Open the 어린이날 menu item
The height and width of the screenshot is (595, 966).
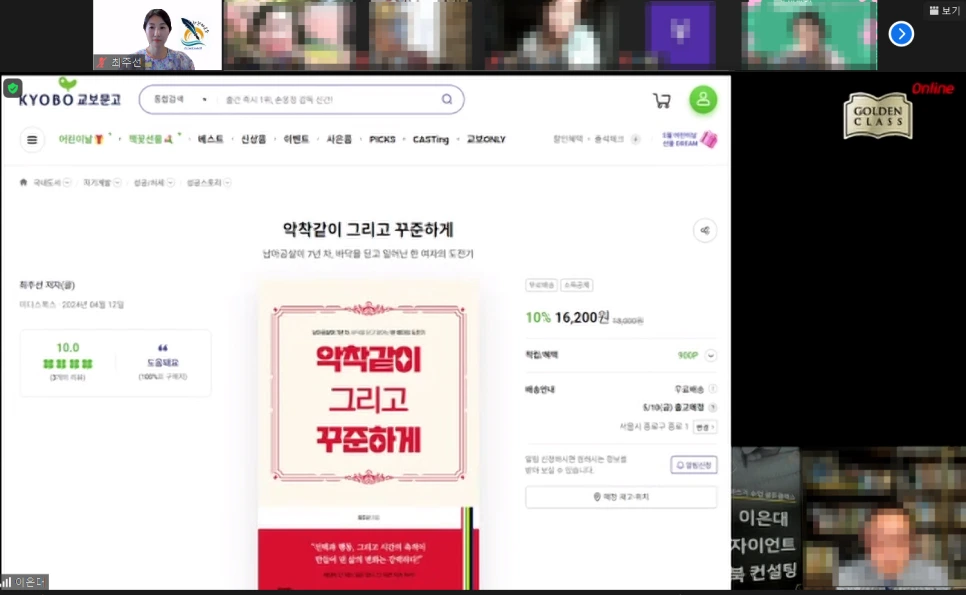point(81,140)
